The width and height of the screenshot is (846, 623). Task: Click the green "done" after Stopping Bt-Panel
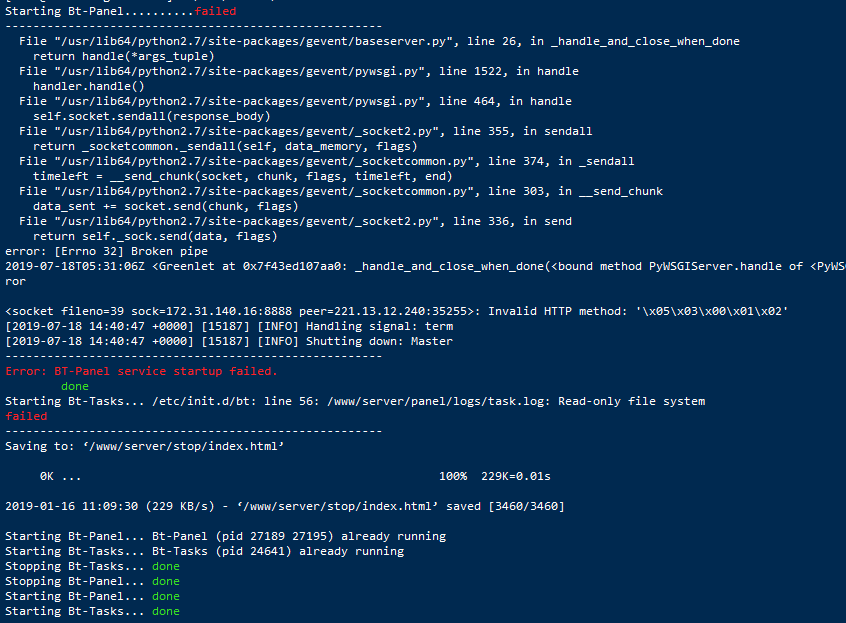[x=166, y=581]
